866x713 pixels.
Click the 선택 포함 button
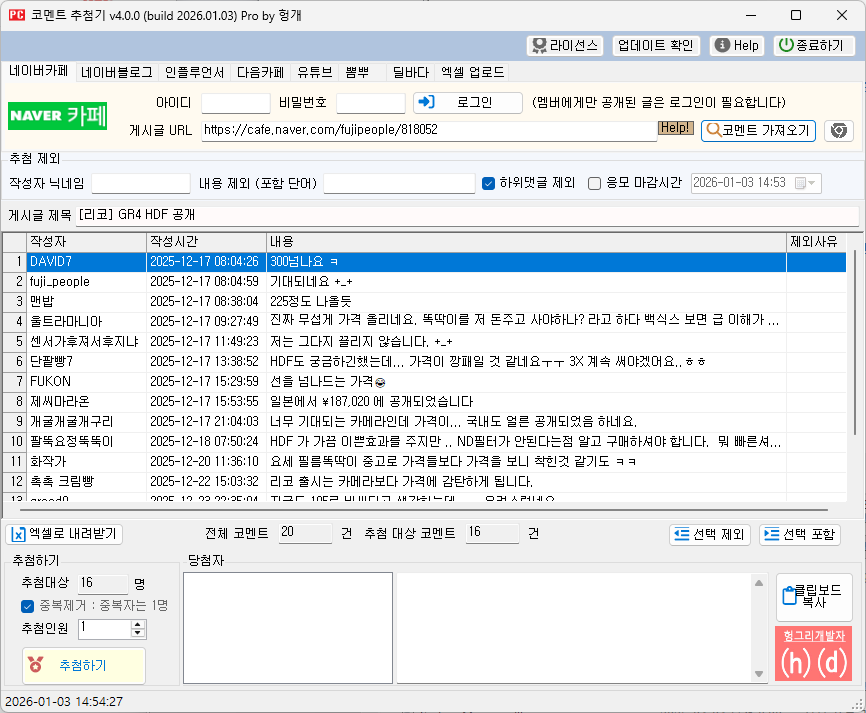click(x=800, y=535)
